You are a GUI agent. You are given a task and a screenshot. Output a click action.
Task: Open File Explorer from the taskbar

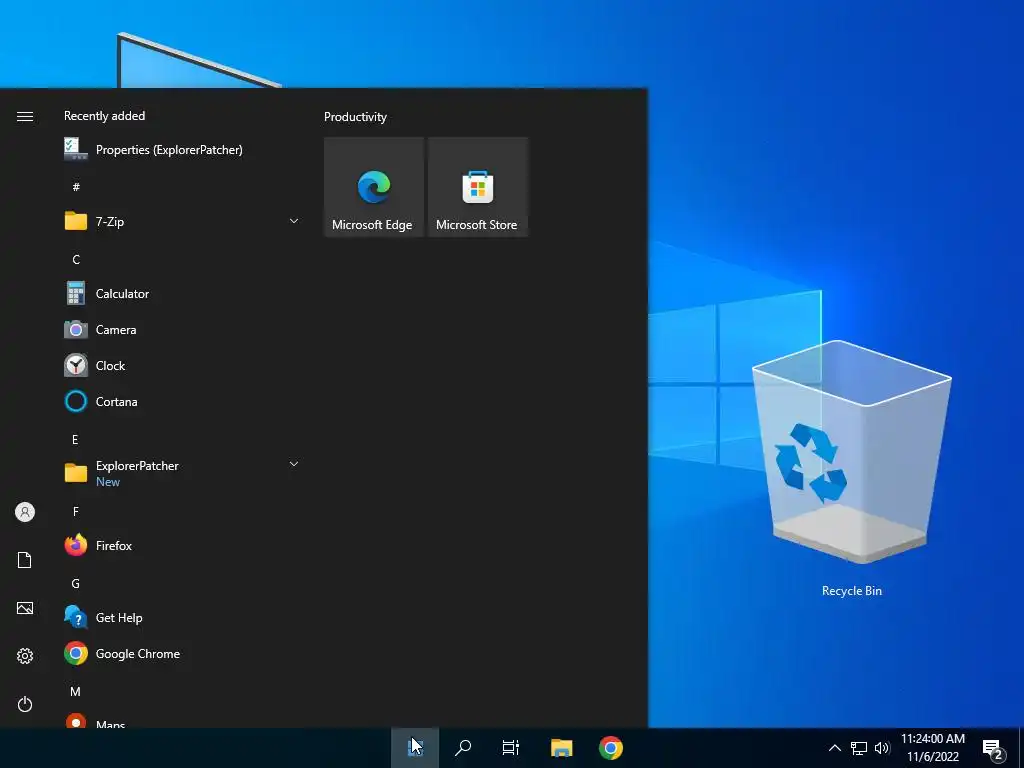(x=562, y=748)
